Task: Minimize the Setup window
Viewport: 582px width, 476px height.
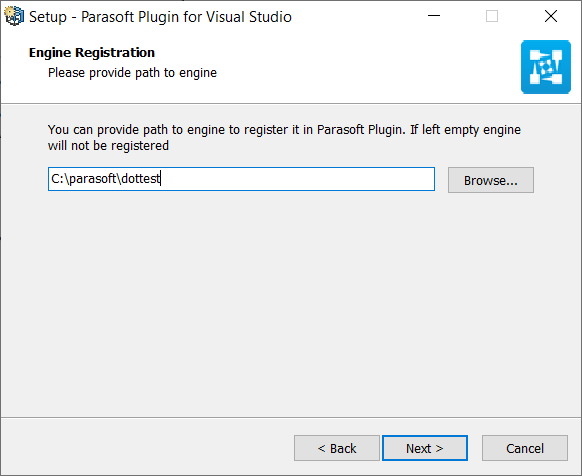Action: (x=434, y=16)
